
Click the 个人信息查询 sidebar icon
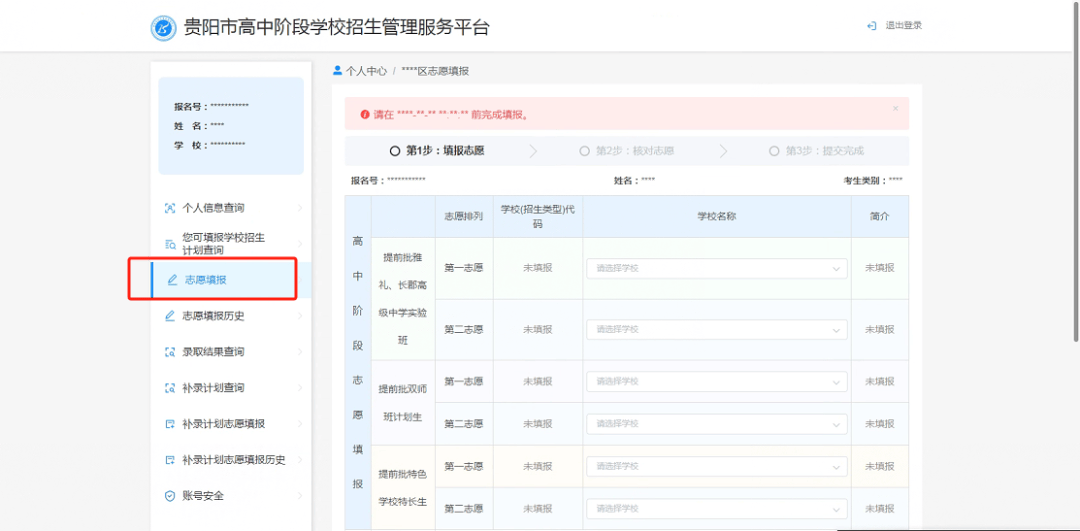pyautogui.click(x=170, y=208)
